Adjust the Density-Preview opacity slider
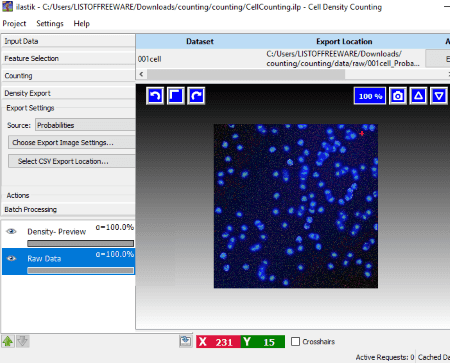The width and height of the screenshot is (450, 363). coord(81,244)
